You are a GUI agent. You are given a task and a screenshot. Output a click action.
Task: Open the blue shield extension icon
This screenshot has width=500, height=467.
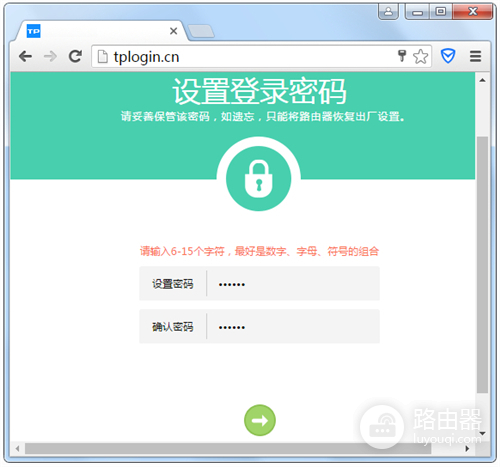[x=448, y=56]
